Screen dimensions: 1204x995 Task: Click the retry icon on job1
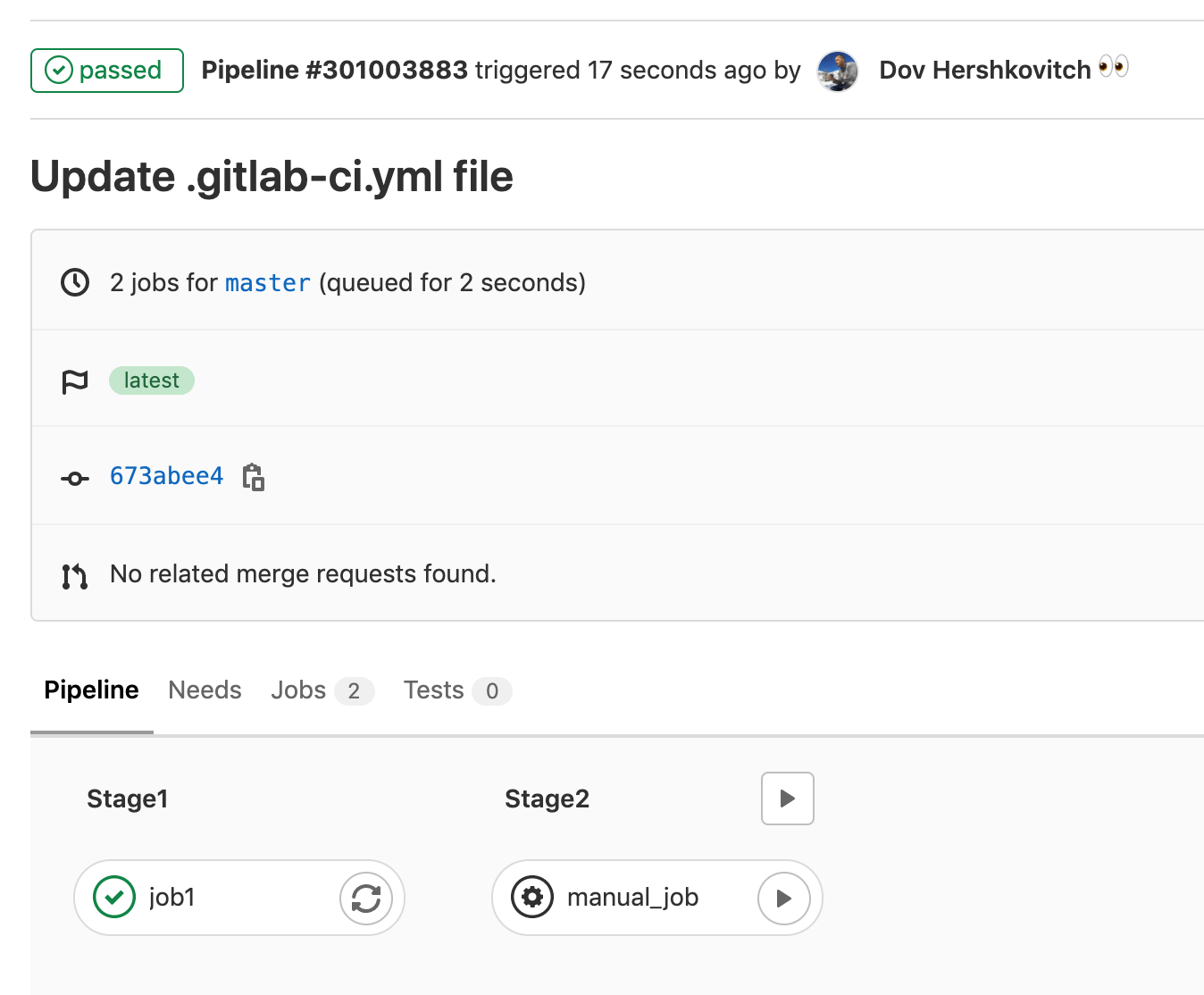click(x=366, y=898)
